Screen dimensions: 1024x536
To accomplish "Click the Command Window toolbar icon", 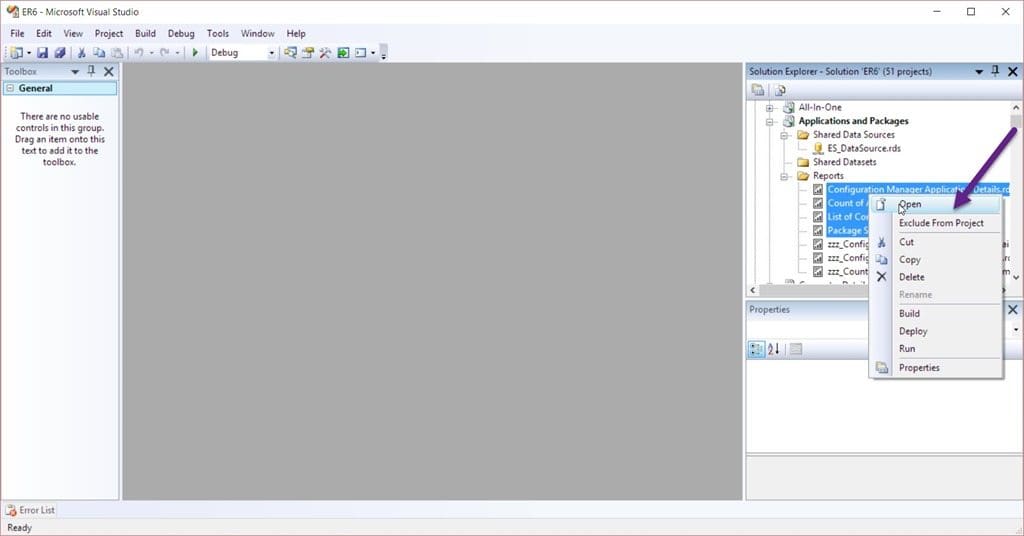I will coord(360,53).
